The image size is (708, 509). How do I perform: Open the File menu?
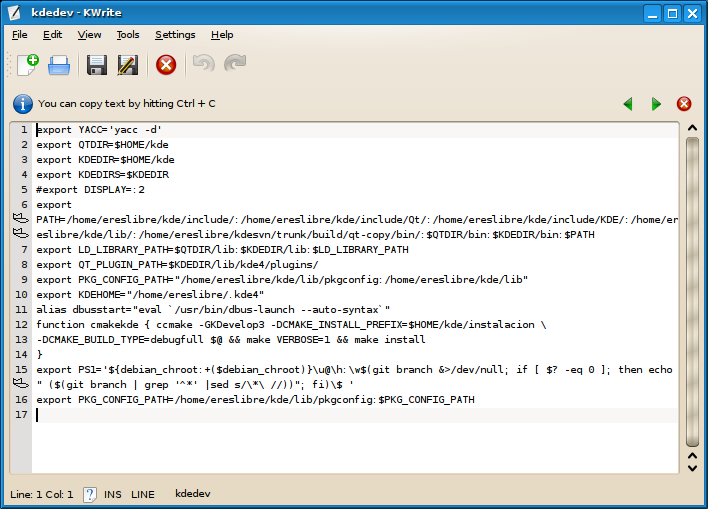pos(19,35)
